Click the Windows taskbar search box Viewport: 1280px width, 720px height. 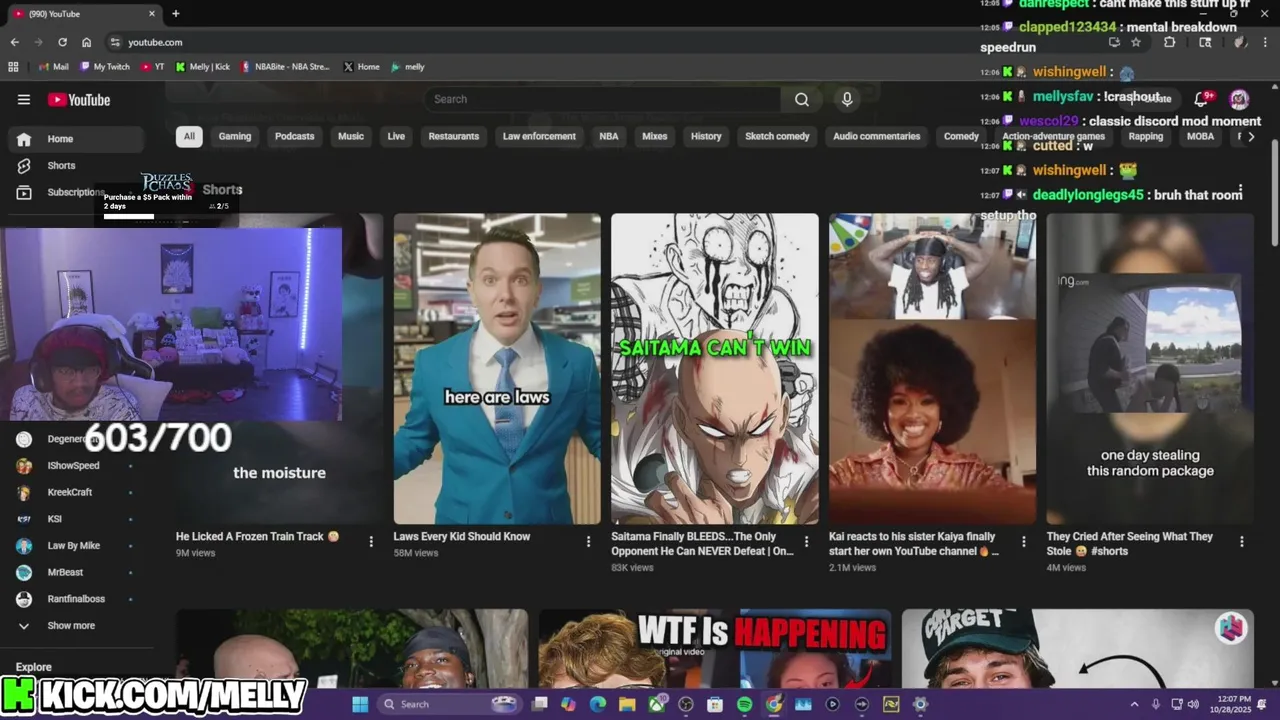(x=450, y=704)
